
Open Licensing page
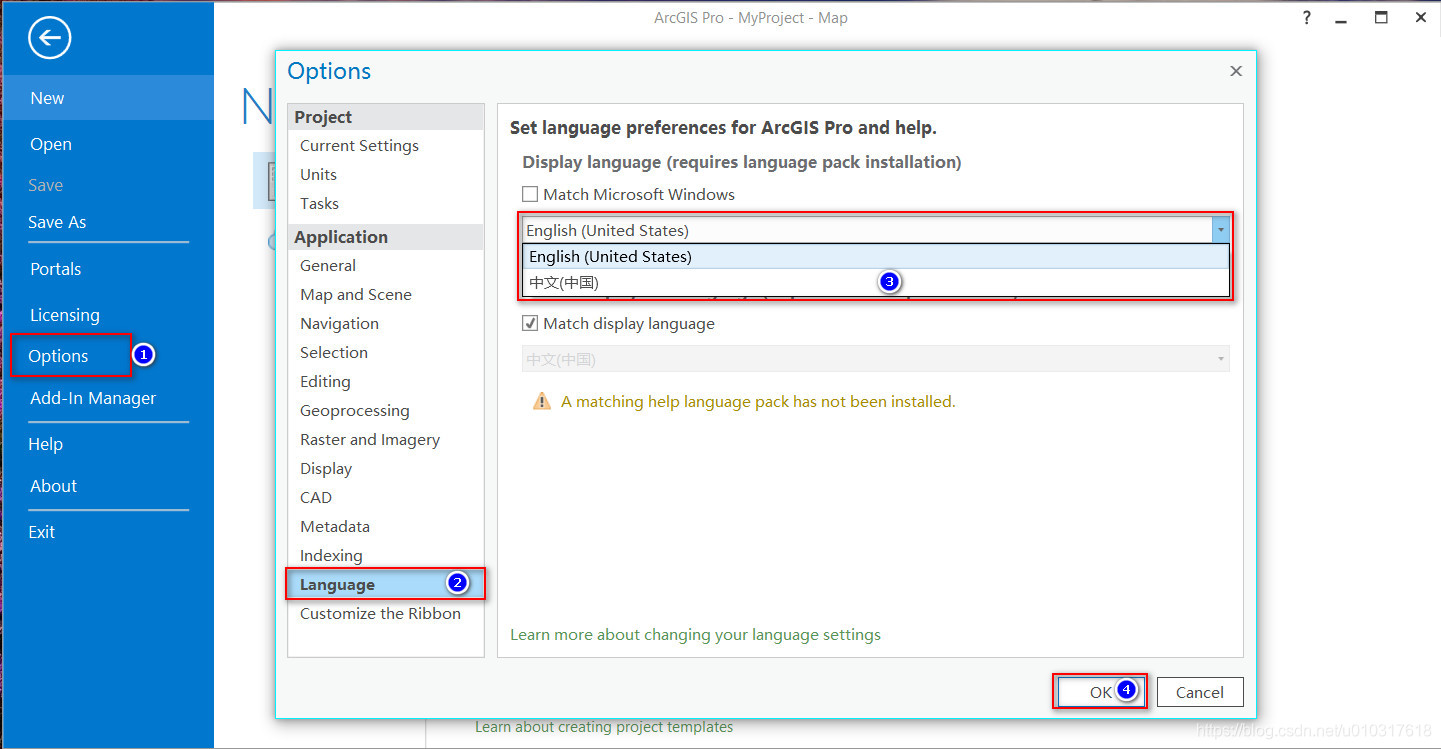tap(65, 315)
